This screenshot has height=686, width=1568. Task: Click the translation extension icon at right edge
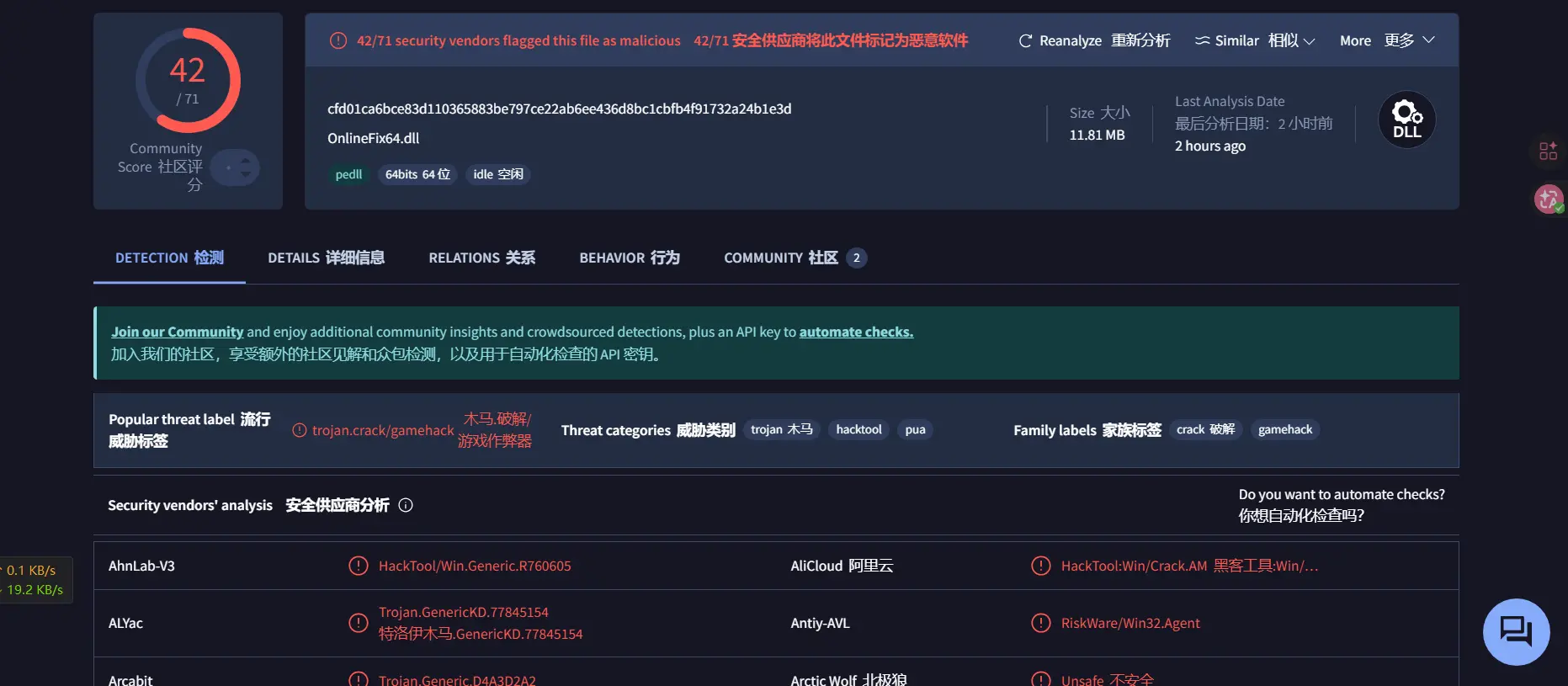(1549, 199)
